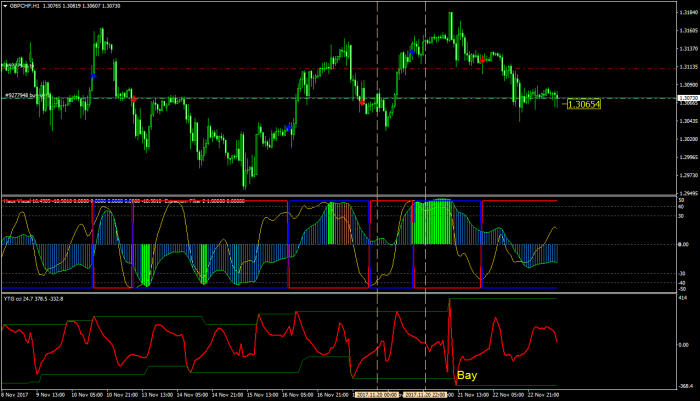Click the 8 Nov 2017 time axis label
The image size is (700, 401).
pos(14,395)
